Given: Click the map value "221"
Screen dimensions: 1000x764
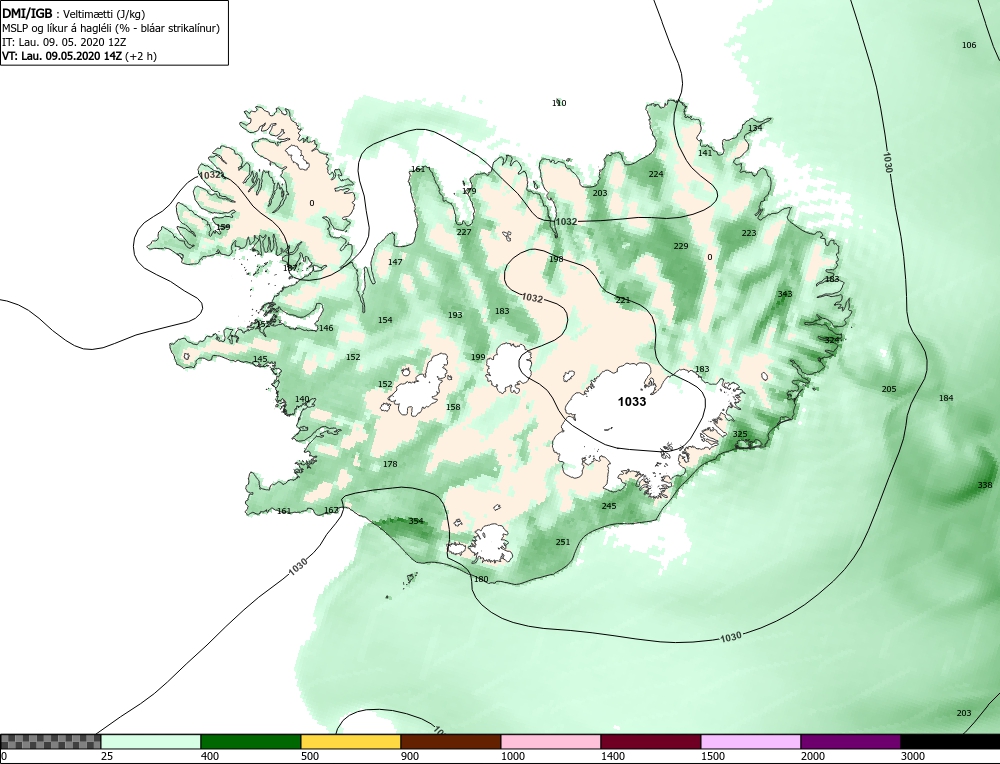Looking at the screenshot, I should pos(622,300).
